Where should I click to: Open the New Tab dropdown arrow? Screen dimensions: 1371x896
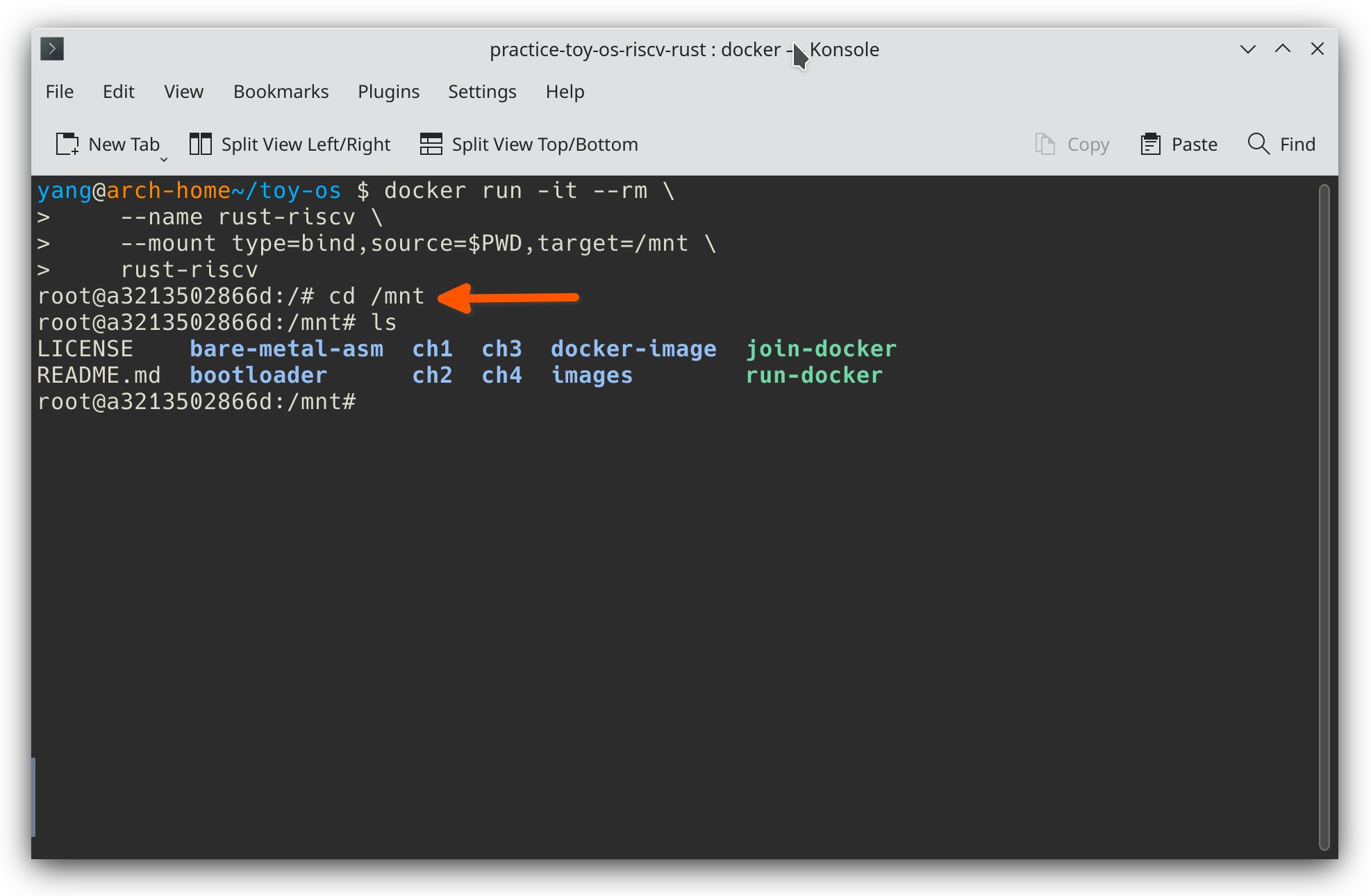164,160
